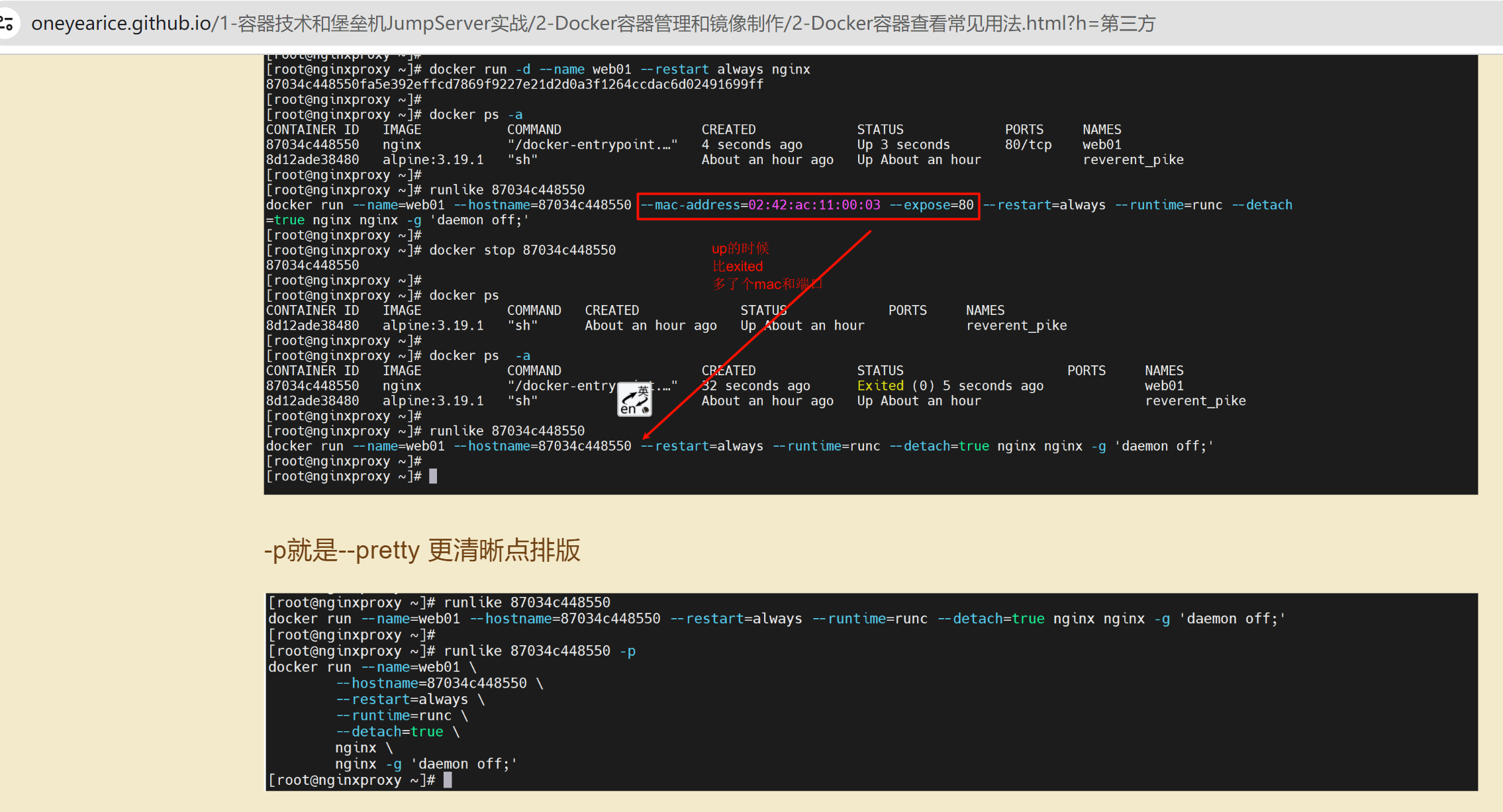Click the indented '--restart=always \' line
Screen dimensions: 1503x812
tap(411, 699)
